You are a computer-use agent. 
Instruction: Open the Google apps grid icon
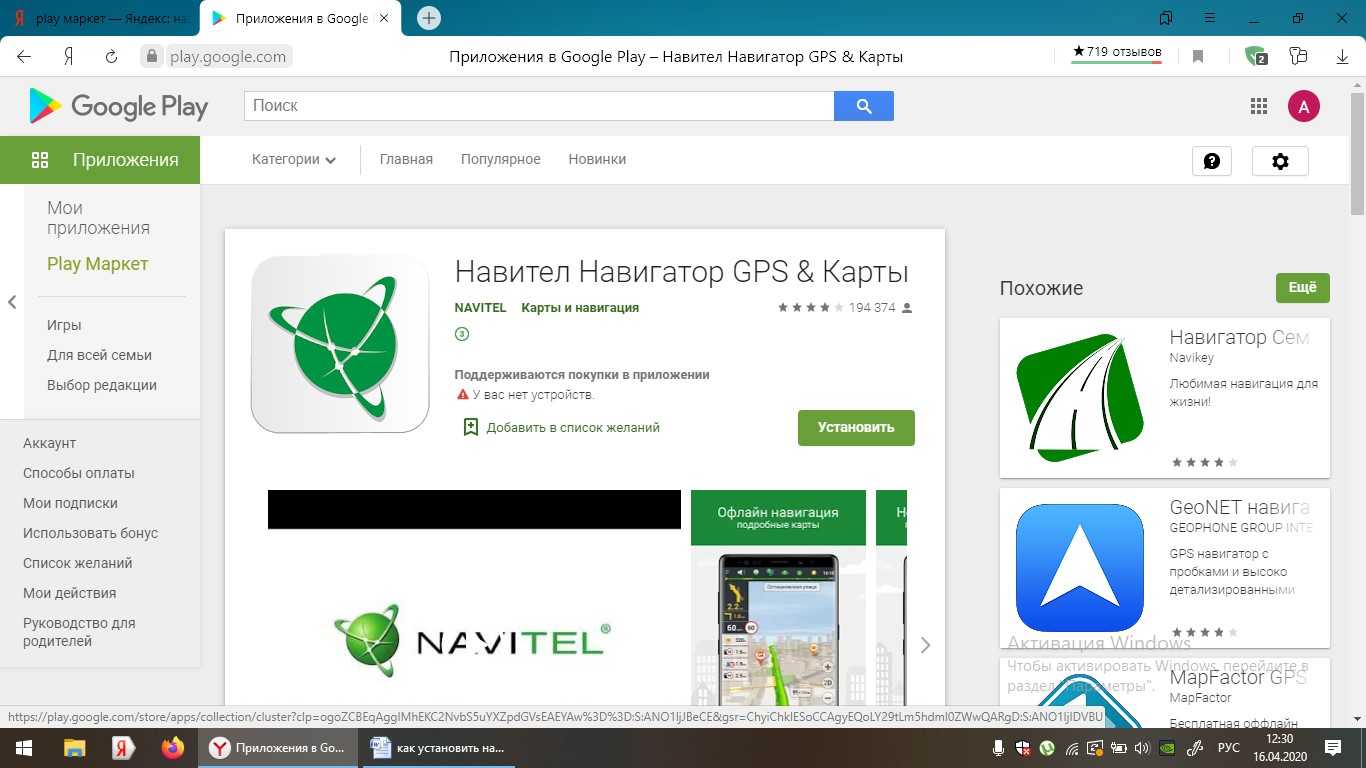click(1259, 106)
